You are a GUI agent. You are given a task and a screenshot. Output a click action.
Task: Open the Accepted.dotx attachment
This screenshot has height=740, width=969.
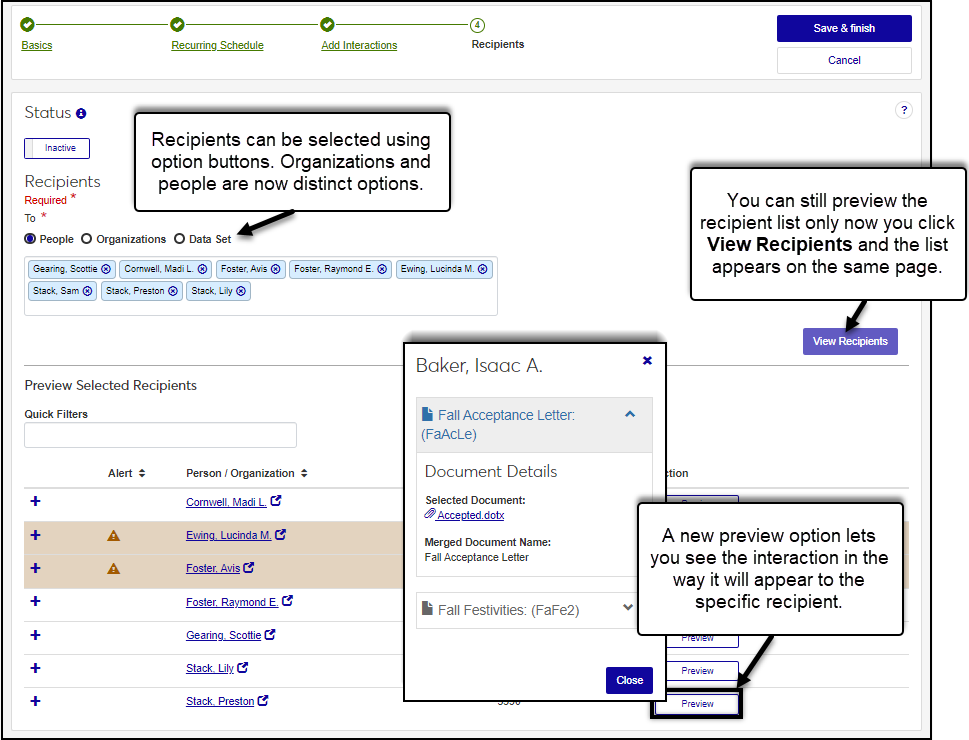pos(465,515)
